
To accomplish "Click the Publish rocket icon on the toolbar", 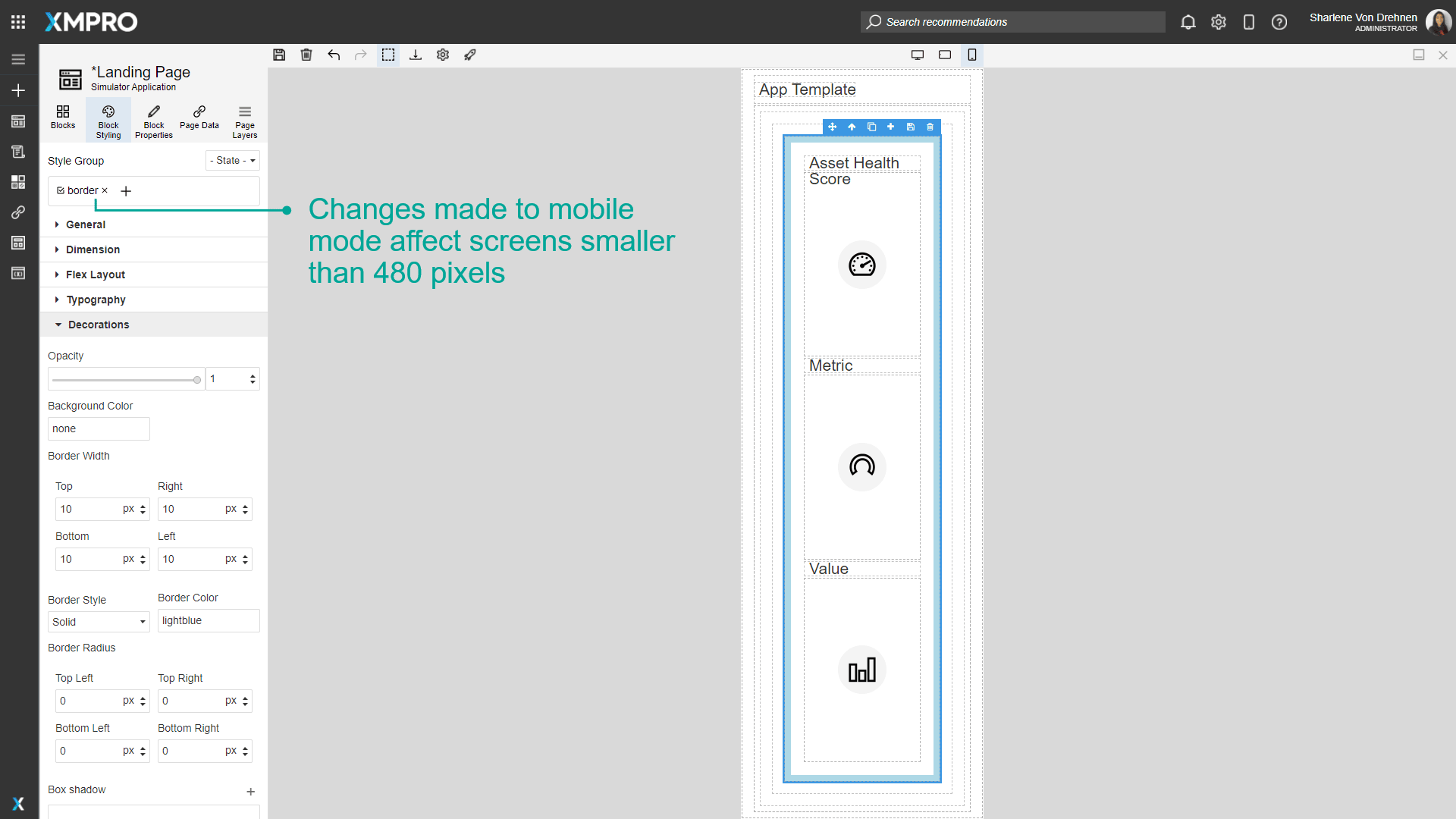I will [470, 55].
